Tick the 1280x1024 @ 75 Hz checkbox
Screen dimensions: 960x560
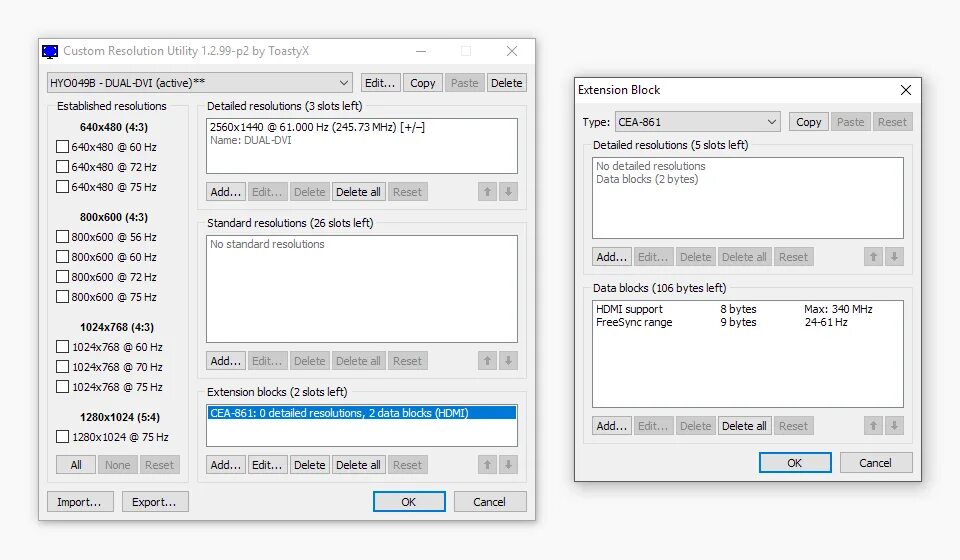62,437
